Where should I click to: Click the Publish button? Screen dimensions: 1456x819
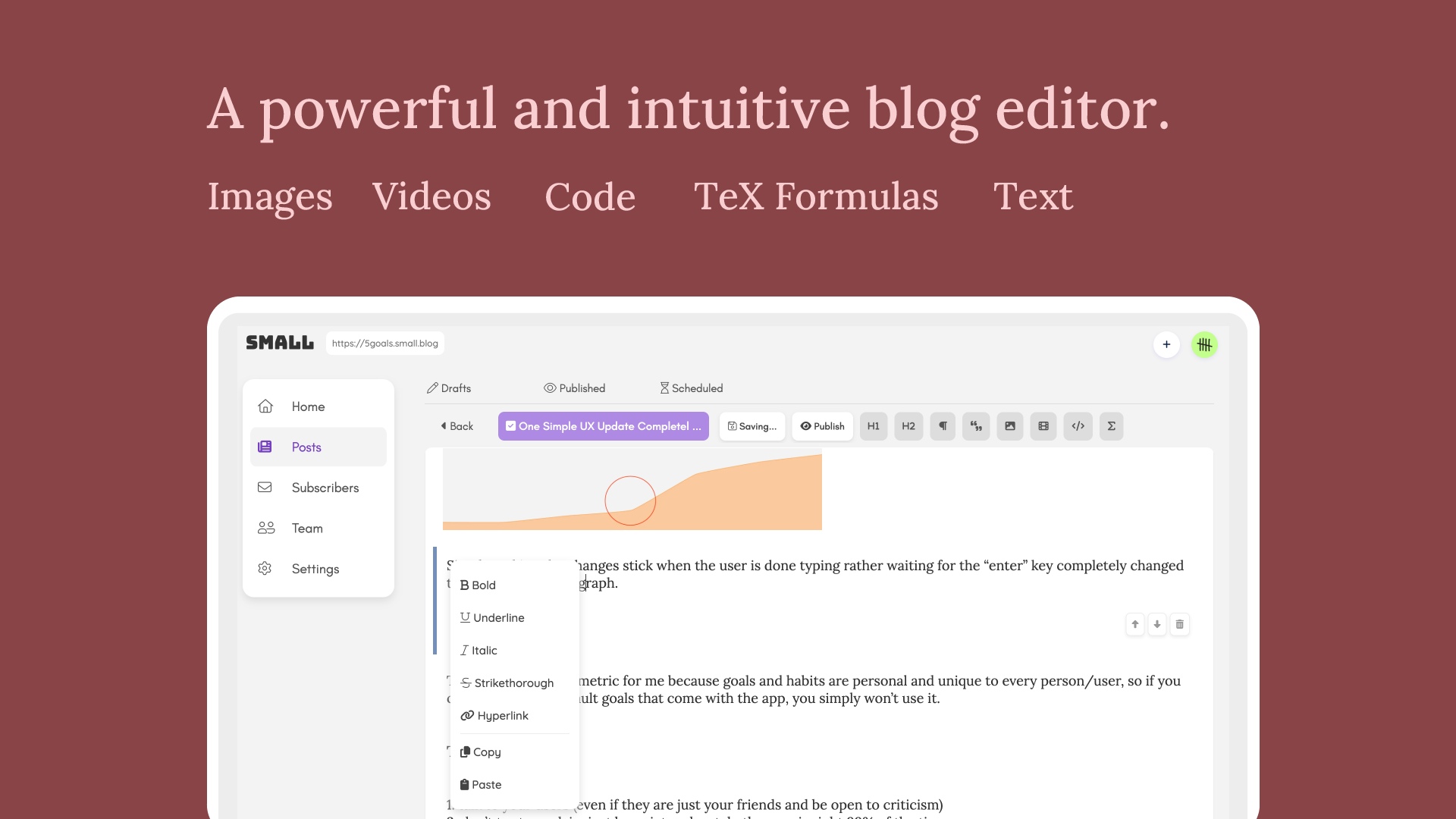(823, 426)
